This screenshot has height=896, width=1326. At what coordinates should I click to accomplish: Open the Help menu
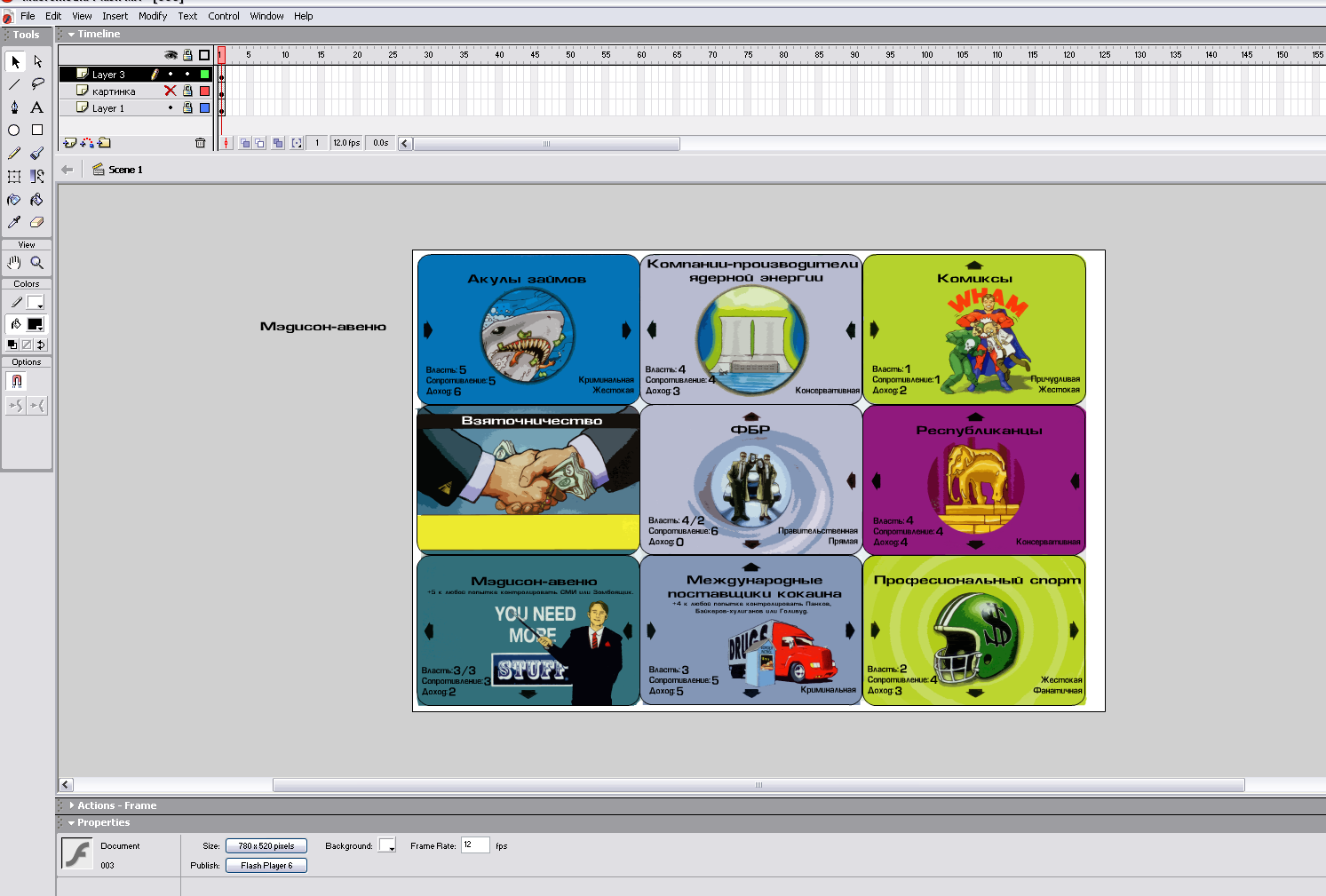[x=303, y=16]
